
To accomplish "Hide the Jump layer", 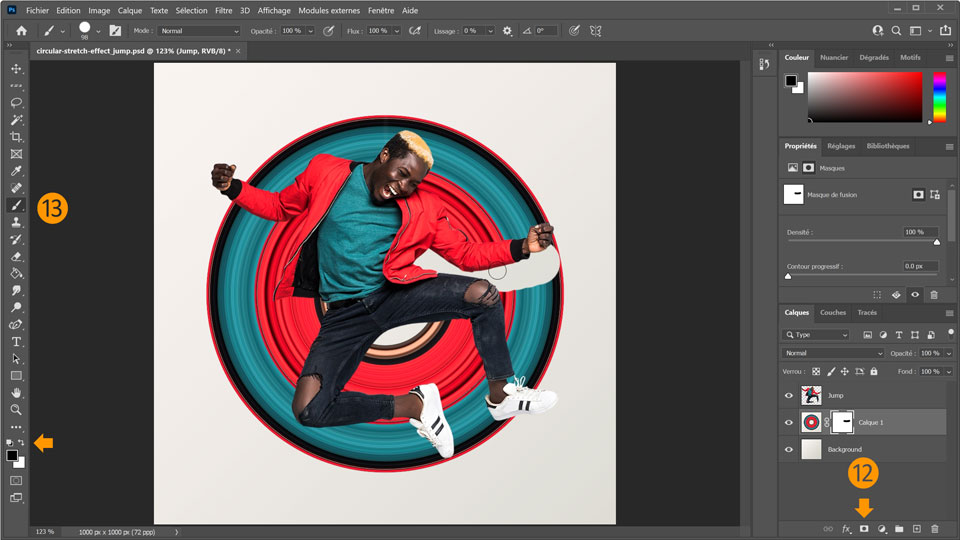I will tap(789, 395).
